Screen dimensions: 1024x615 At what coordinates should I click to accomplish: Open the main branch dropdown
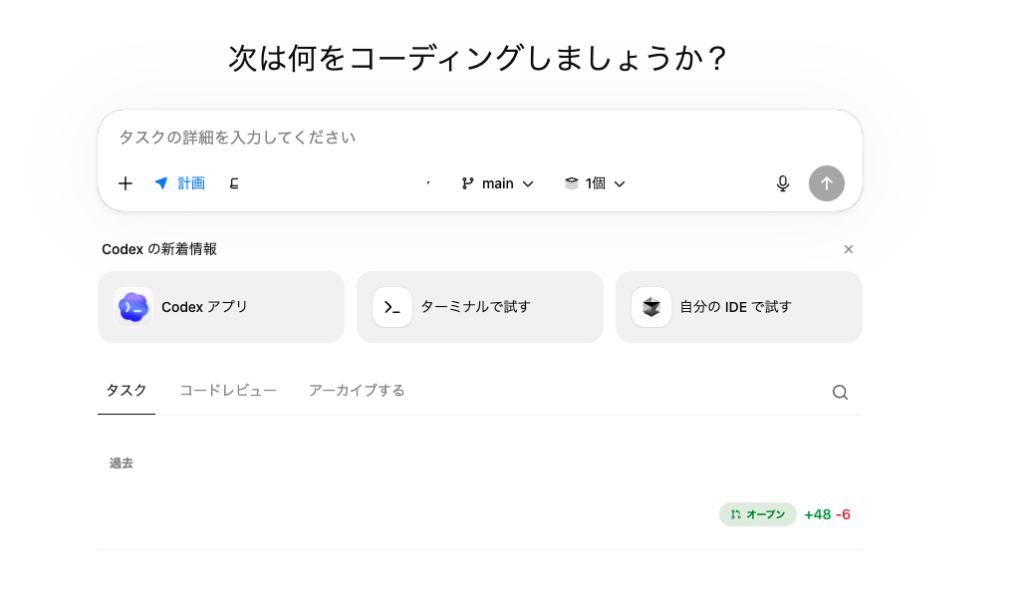tap(497, 183)
